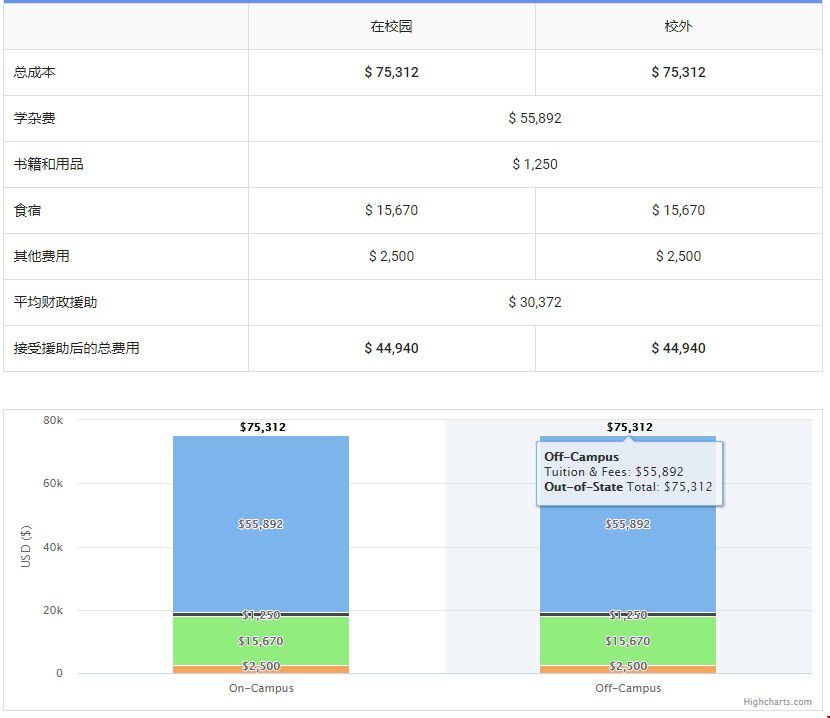
Task: Click the $75,312 total label above Off-Campus bar
Action: pyautogui.click(x=629, y=427)
